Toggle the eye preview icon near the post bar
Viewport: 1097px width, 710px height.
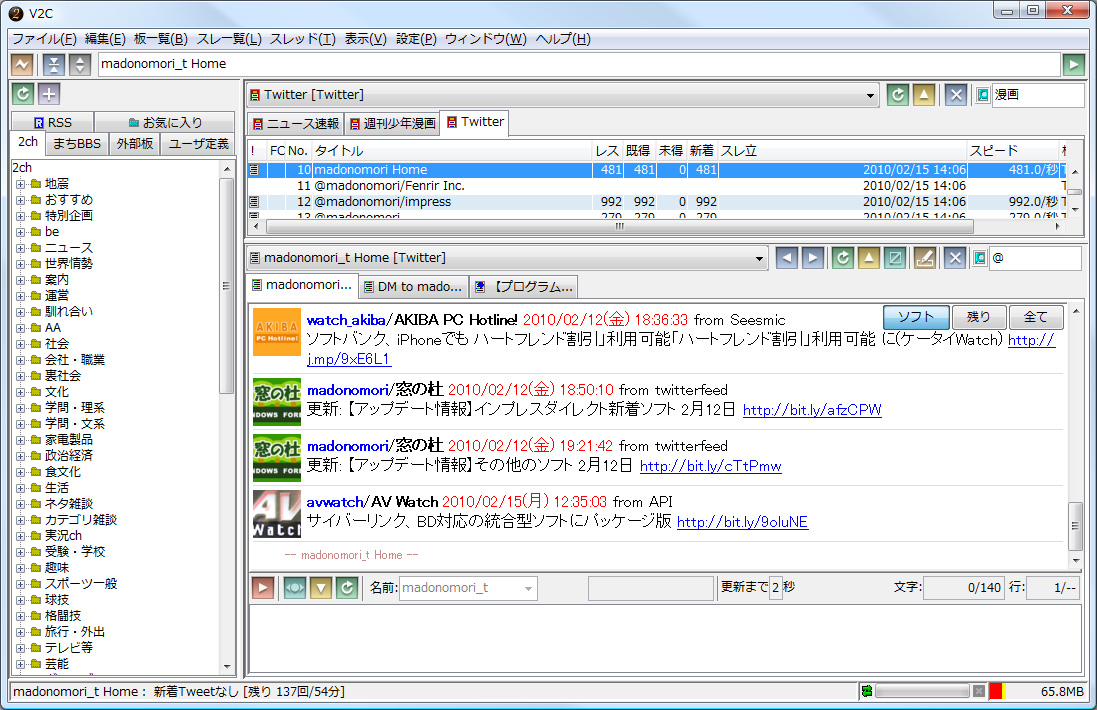pyautogui.click(x=294, y=588)
